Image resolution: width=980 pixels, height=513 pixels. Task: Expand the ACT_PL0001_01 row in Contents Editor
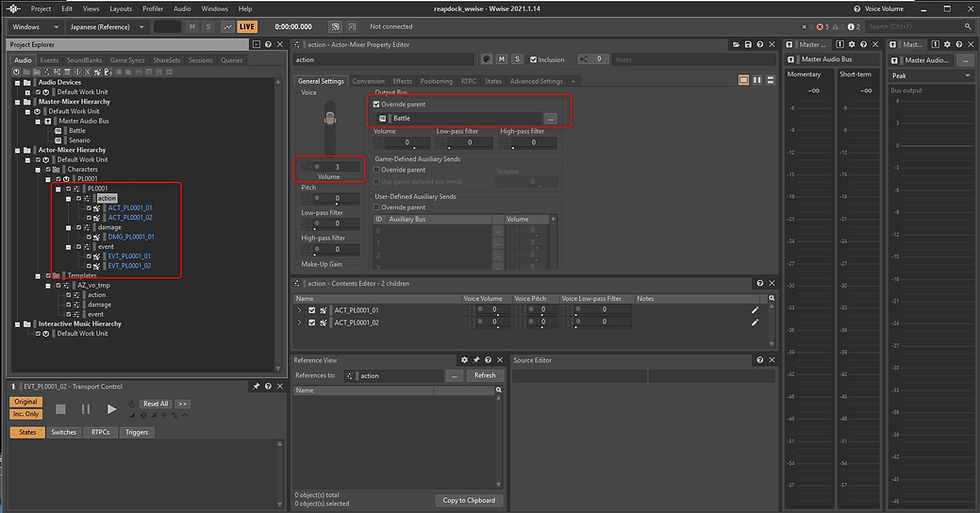[299, 311]
